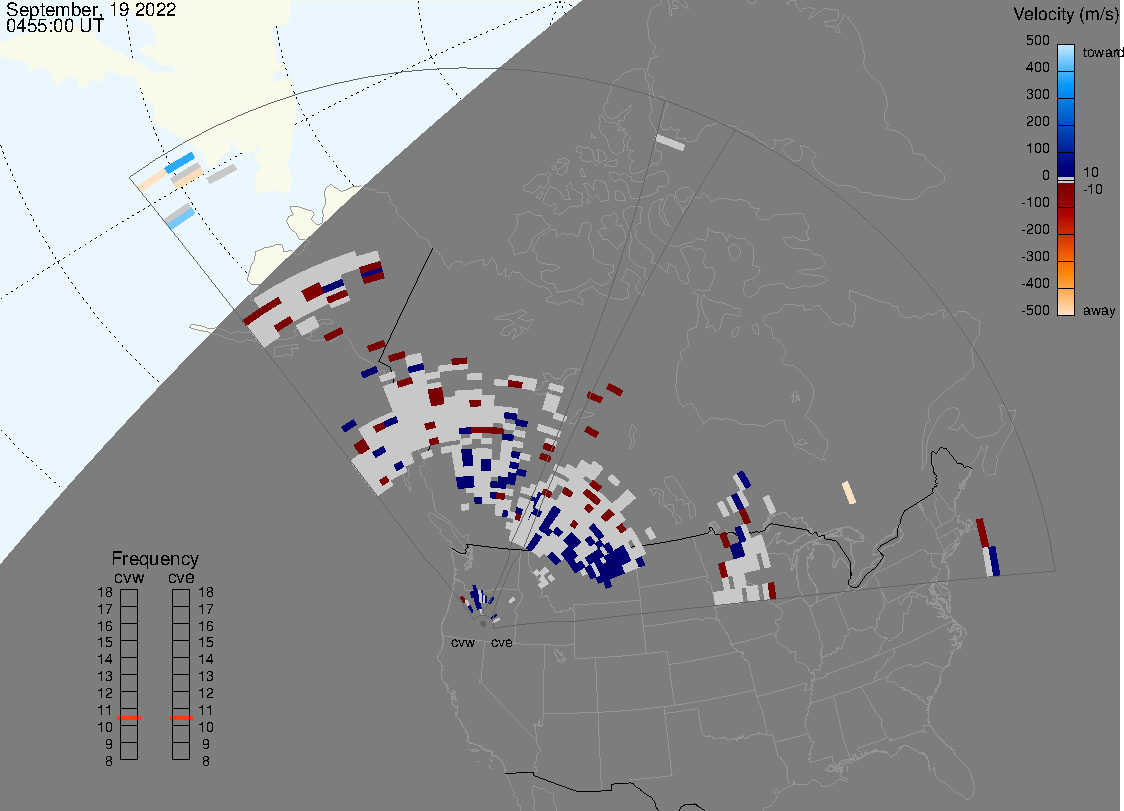Screen dimensions: 1124x811
Task: Click the 500 value on the velocity scale
Action: [1037, 40]
